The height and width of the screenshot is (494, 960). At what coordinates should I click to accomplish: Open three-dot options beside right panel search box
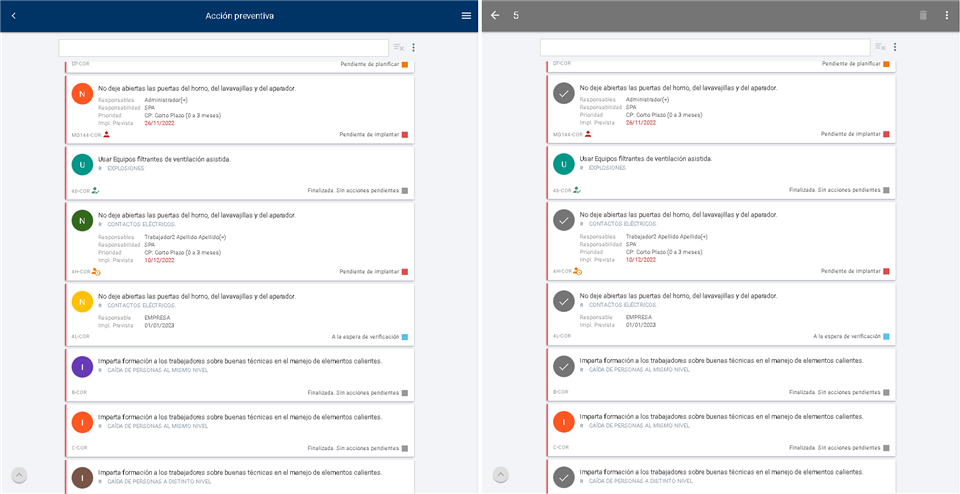(895, 47)
